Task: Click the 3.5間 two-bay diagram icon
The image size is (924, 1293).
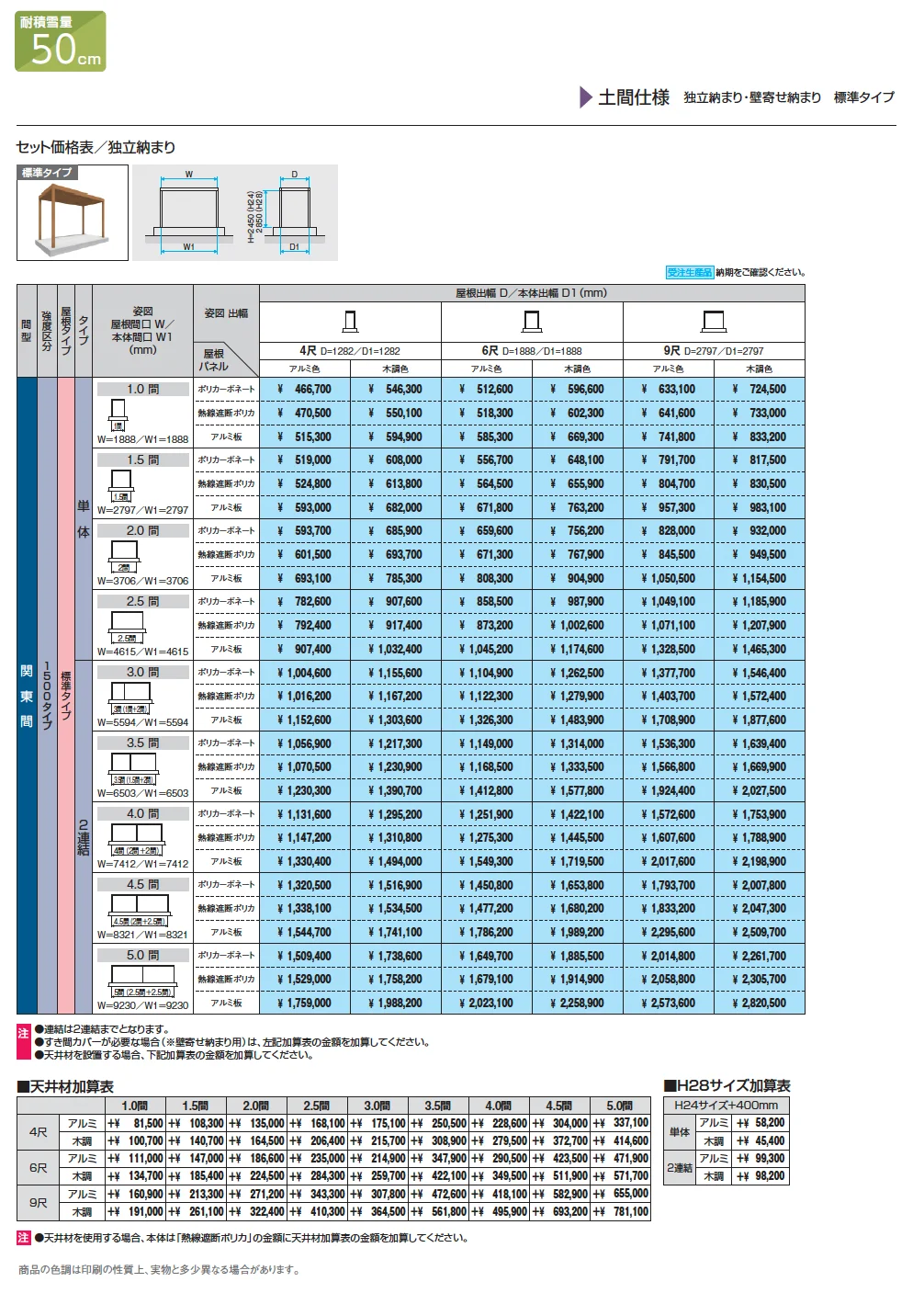Action: [x=133, y=768]
